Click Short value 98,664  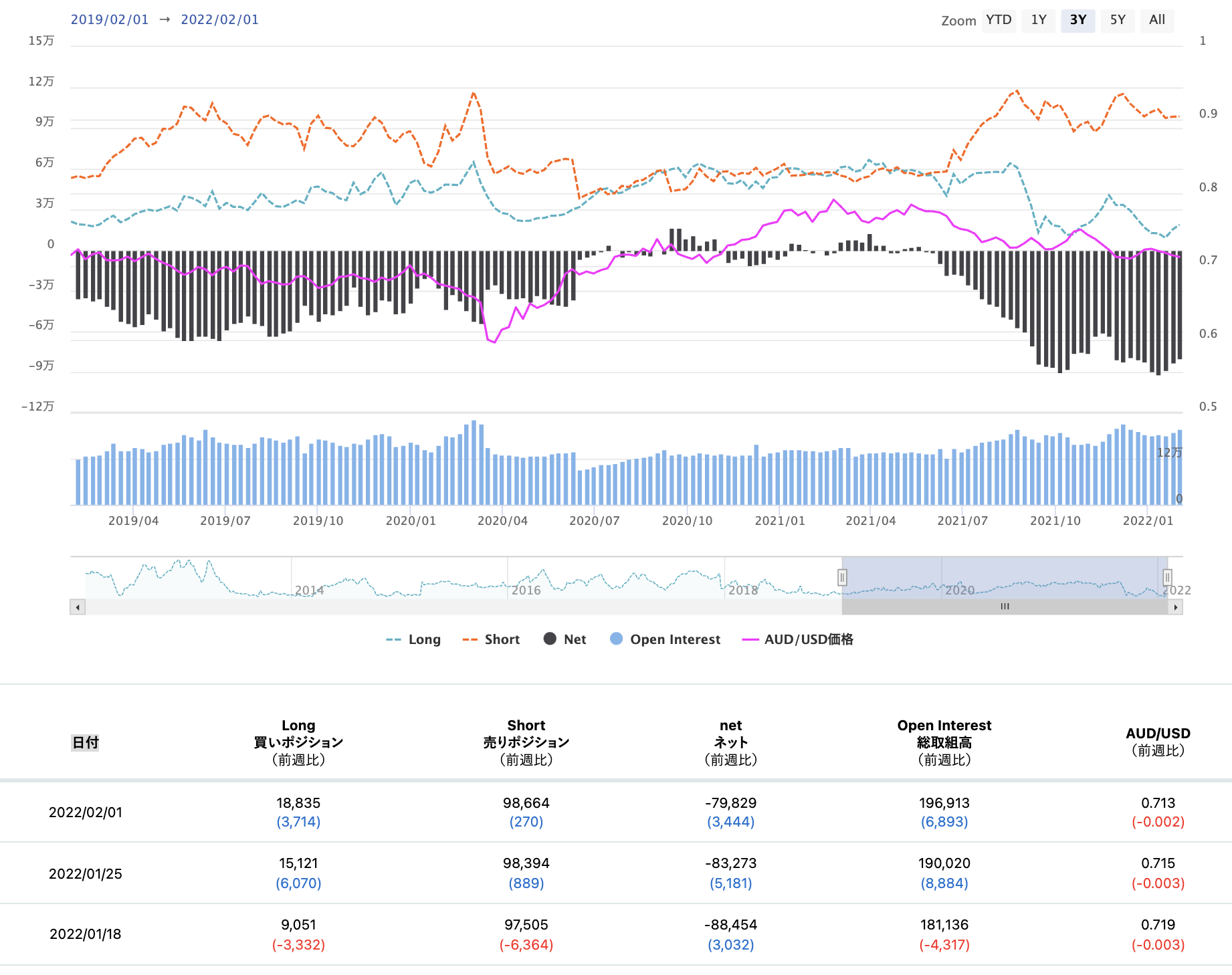pyautogui.click(x=526, y=803)
